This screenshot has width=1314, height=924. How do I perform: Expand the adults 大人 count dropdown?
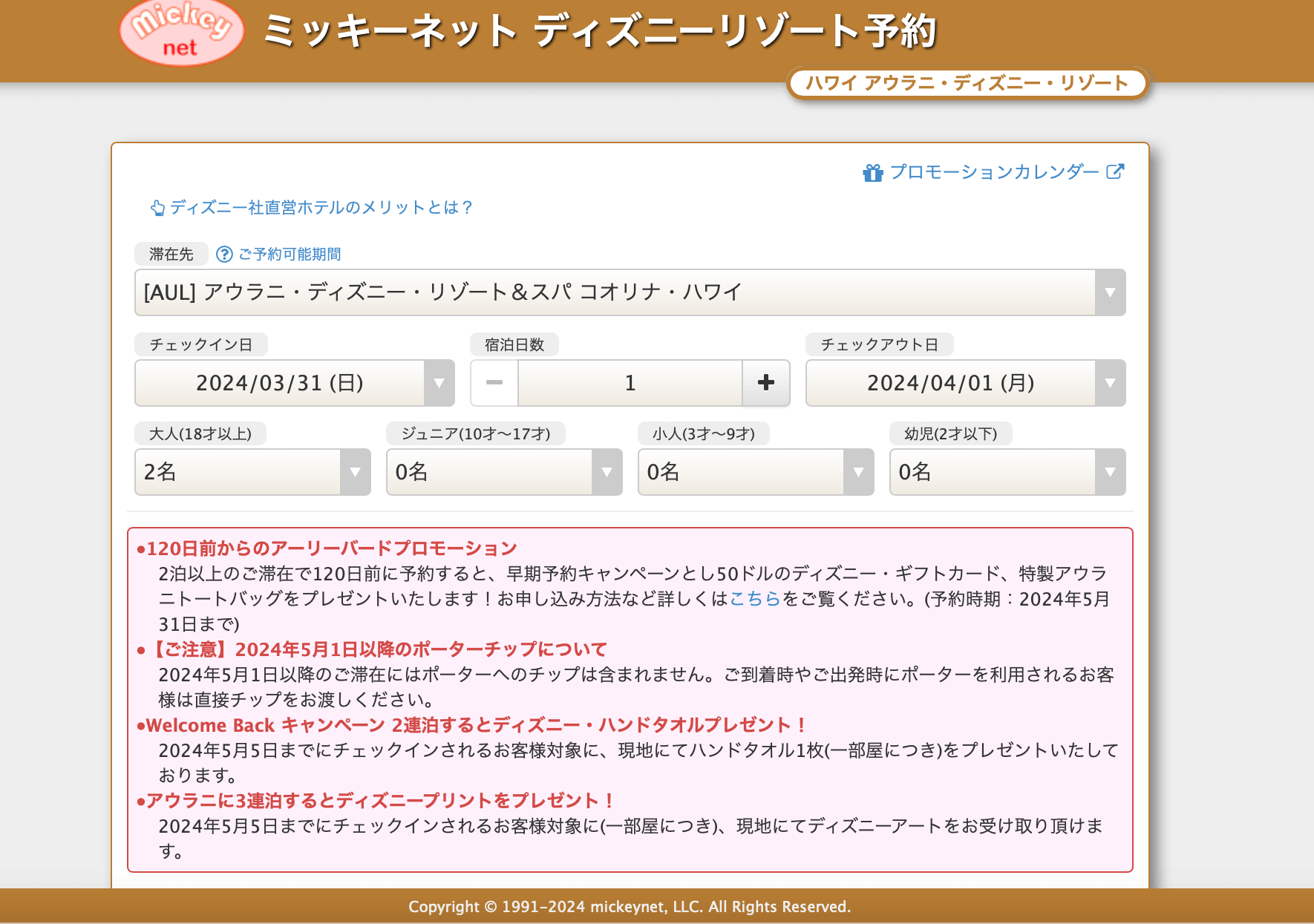(x=252, y=472)
